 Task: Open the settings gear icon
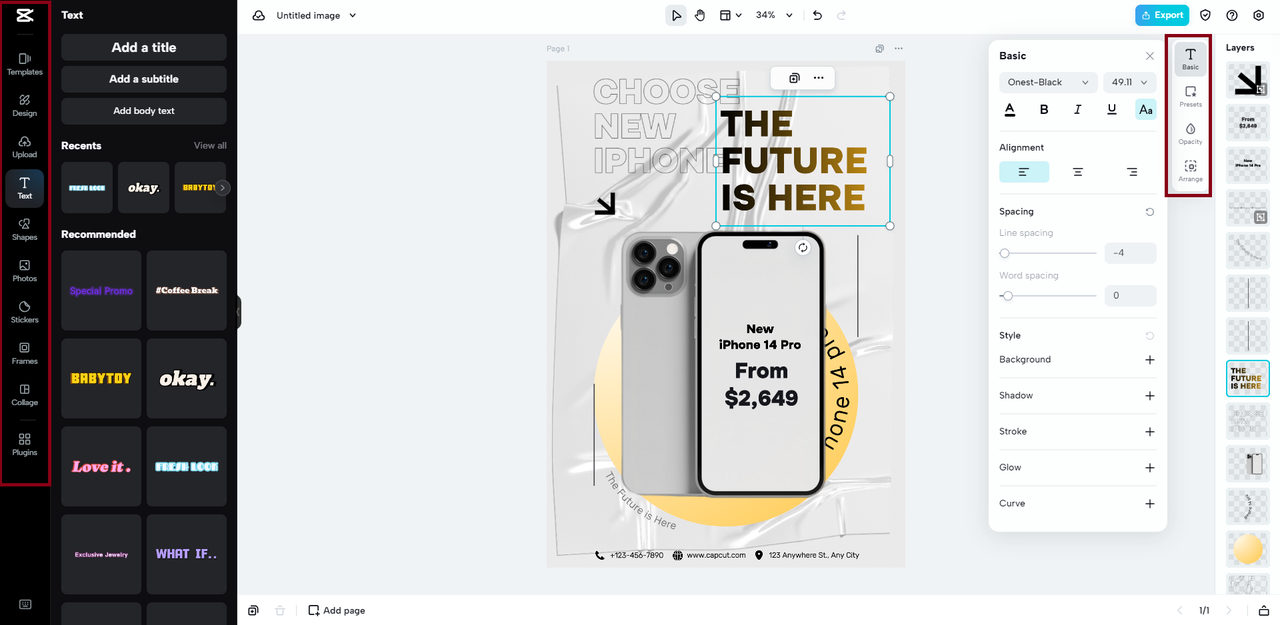(x=1259, y=15)
